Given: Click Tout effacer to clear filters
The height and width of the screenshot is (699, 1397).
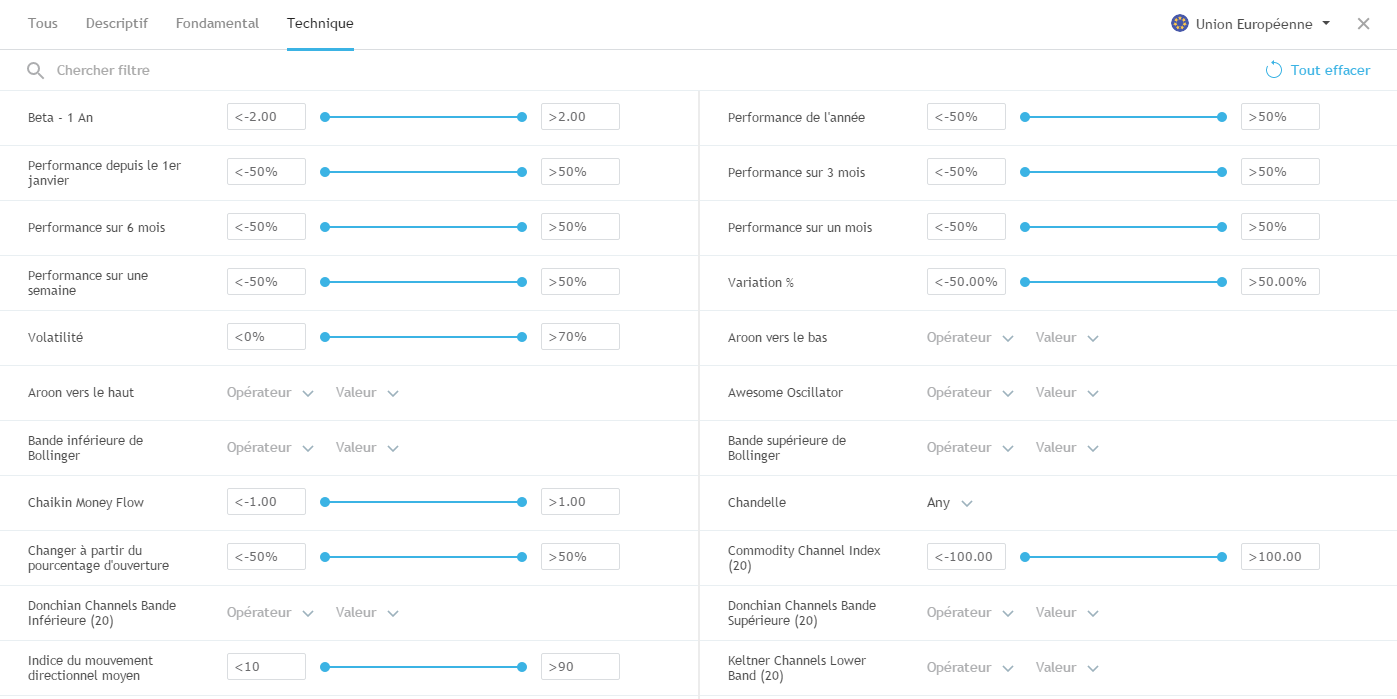Looking at the screenshot, I should tap(1330, 70).
